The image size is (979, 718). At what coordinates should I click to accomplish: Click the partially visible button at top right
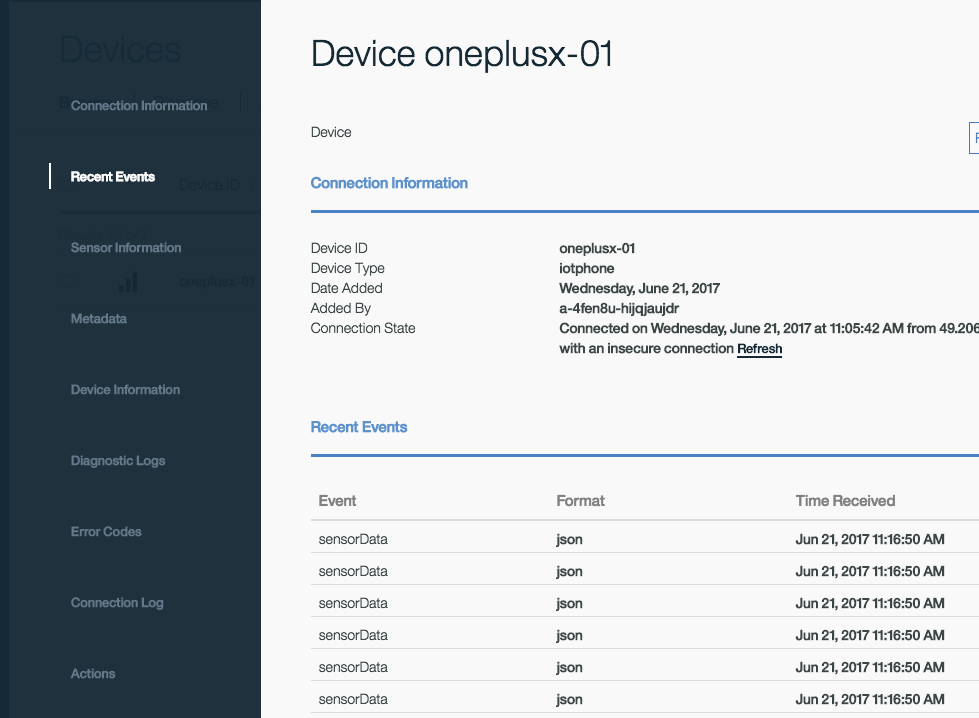point(974,138)
